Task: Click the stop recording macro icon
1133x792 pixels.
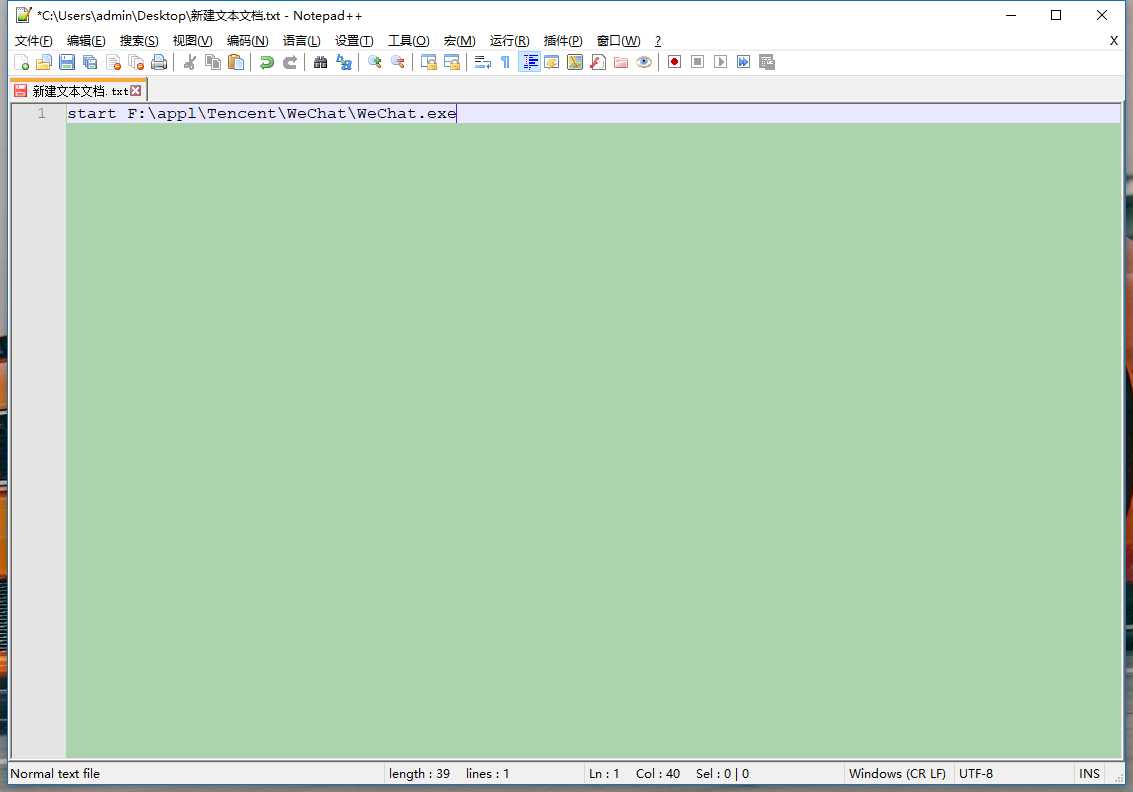Action: 697,62
